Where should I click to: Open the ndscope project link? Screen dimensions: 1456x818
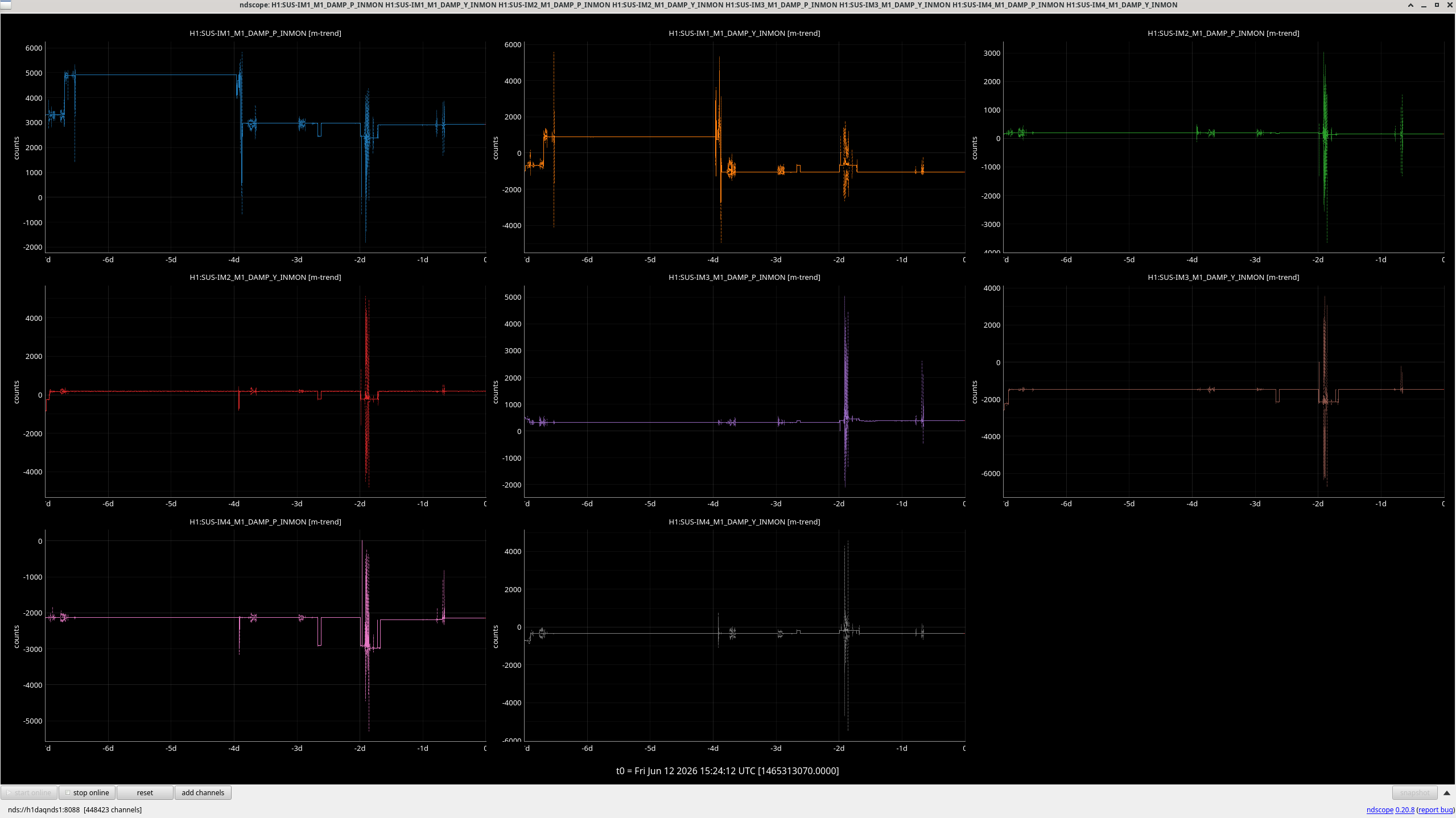tap(1380, 809)
